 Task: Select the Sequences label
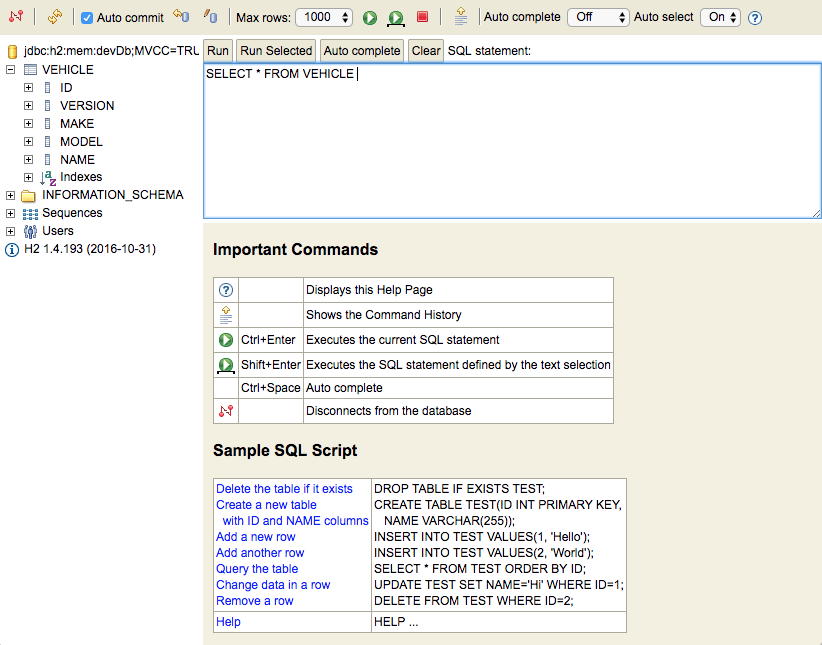72,213
